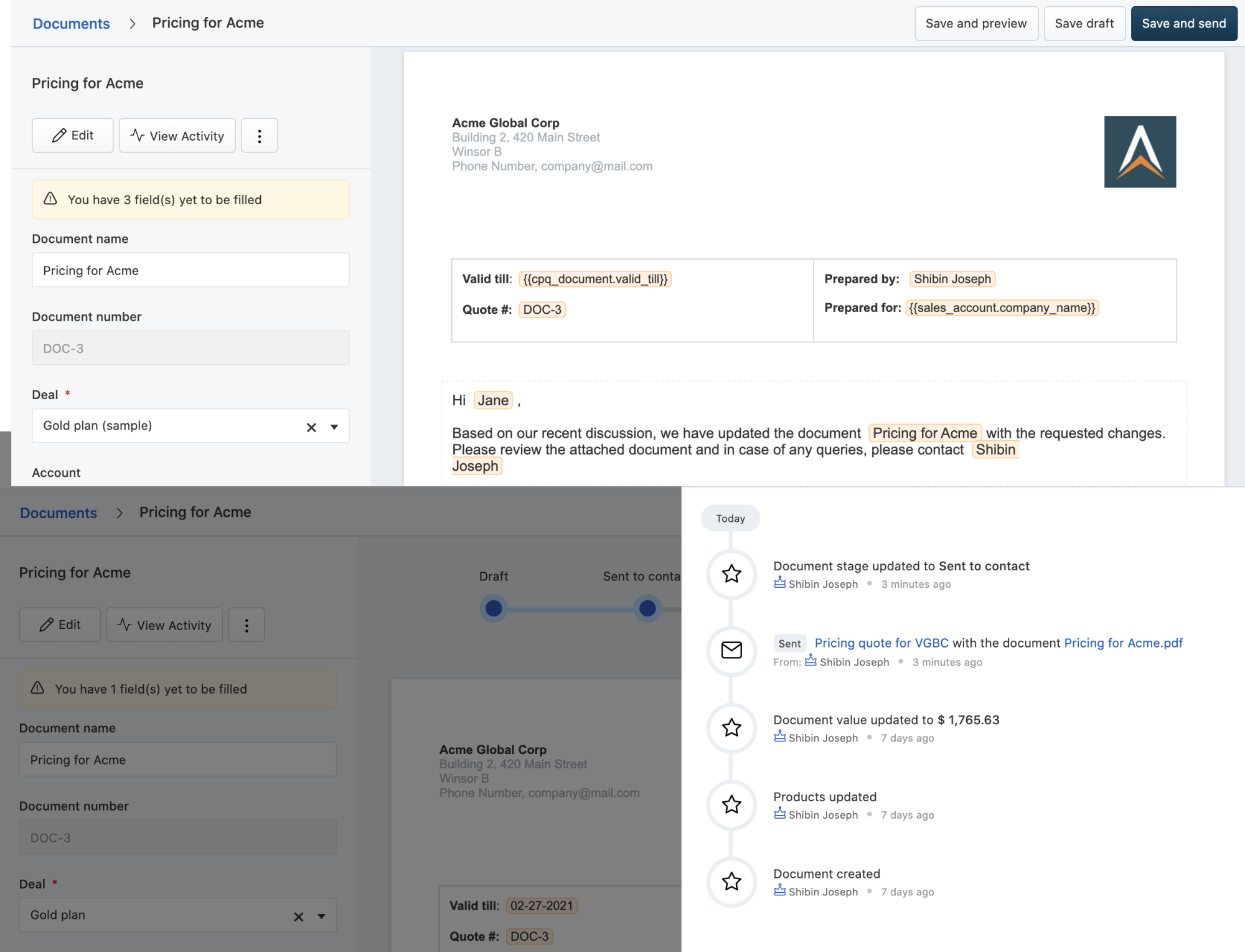This screenshot has width=1245, height=952.
Task: Clear the Gold plan (sample) deal selection
Action: click(311, 427)
